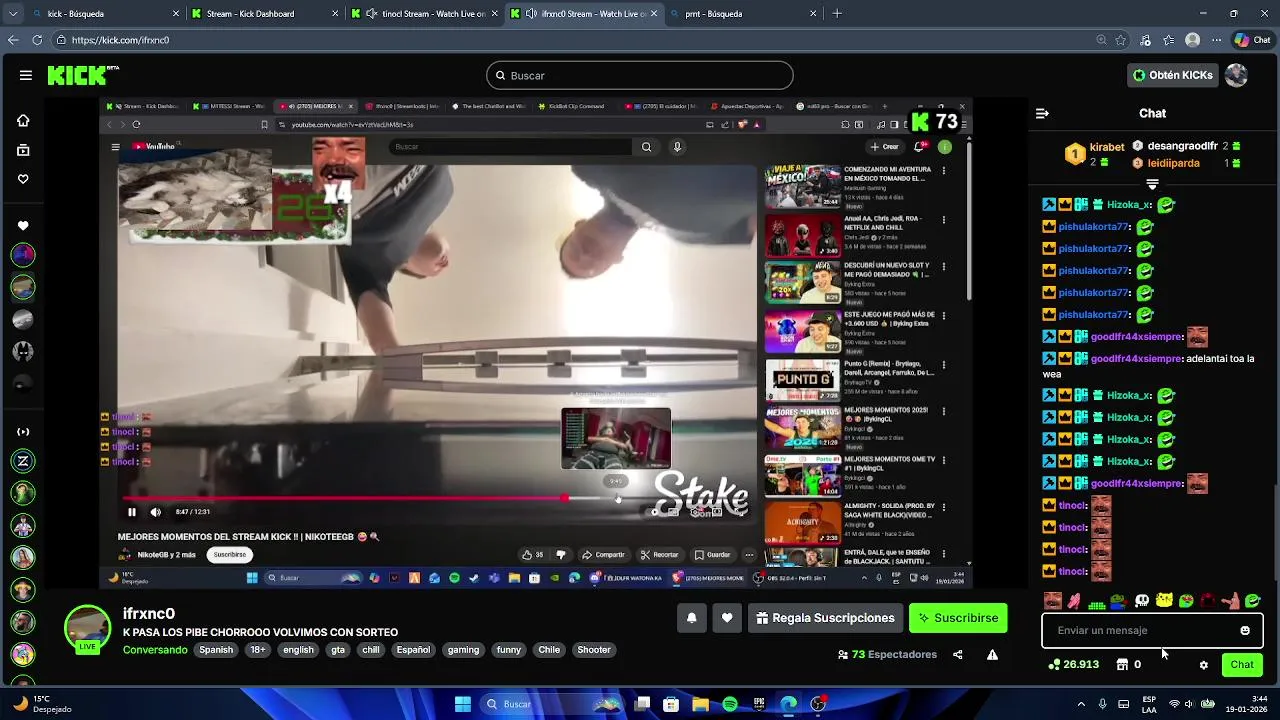The image size is (1280, 720).
Task: Open the filled heart following section icon
Action: tap(23, 226)
